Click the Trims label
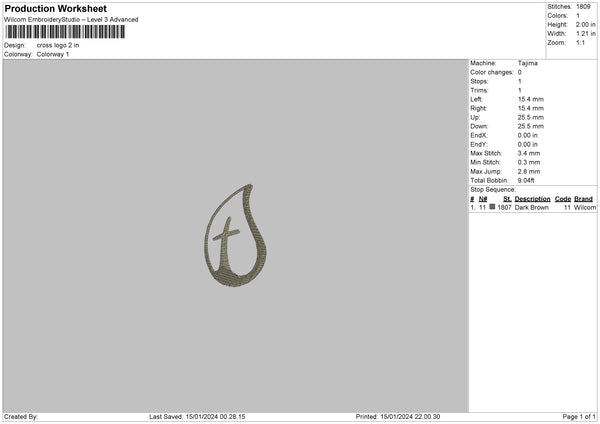Screen dimensions: 600x424 pos(479,90)
